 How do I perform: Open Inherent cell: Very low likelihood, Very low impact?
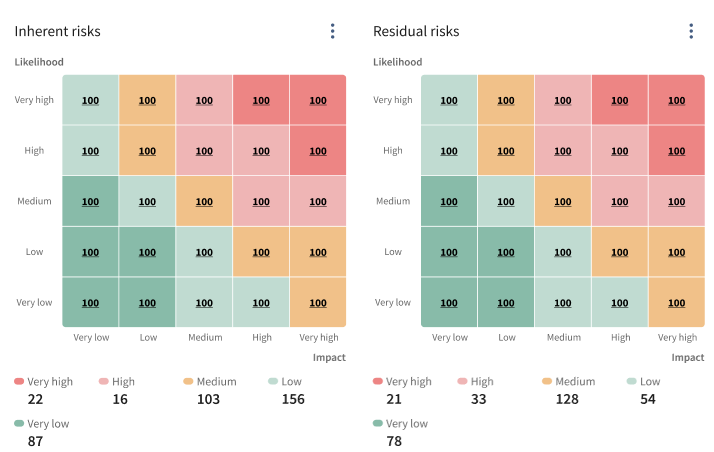[x=90, y=302]
